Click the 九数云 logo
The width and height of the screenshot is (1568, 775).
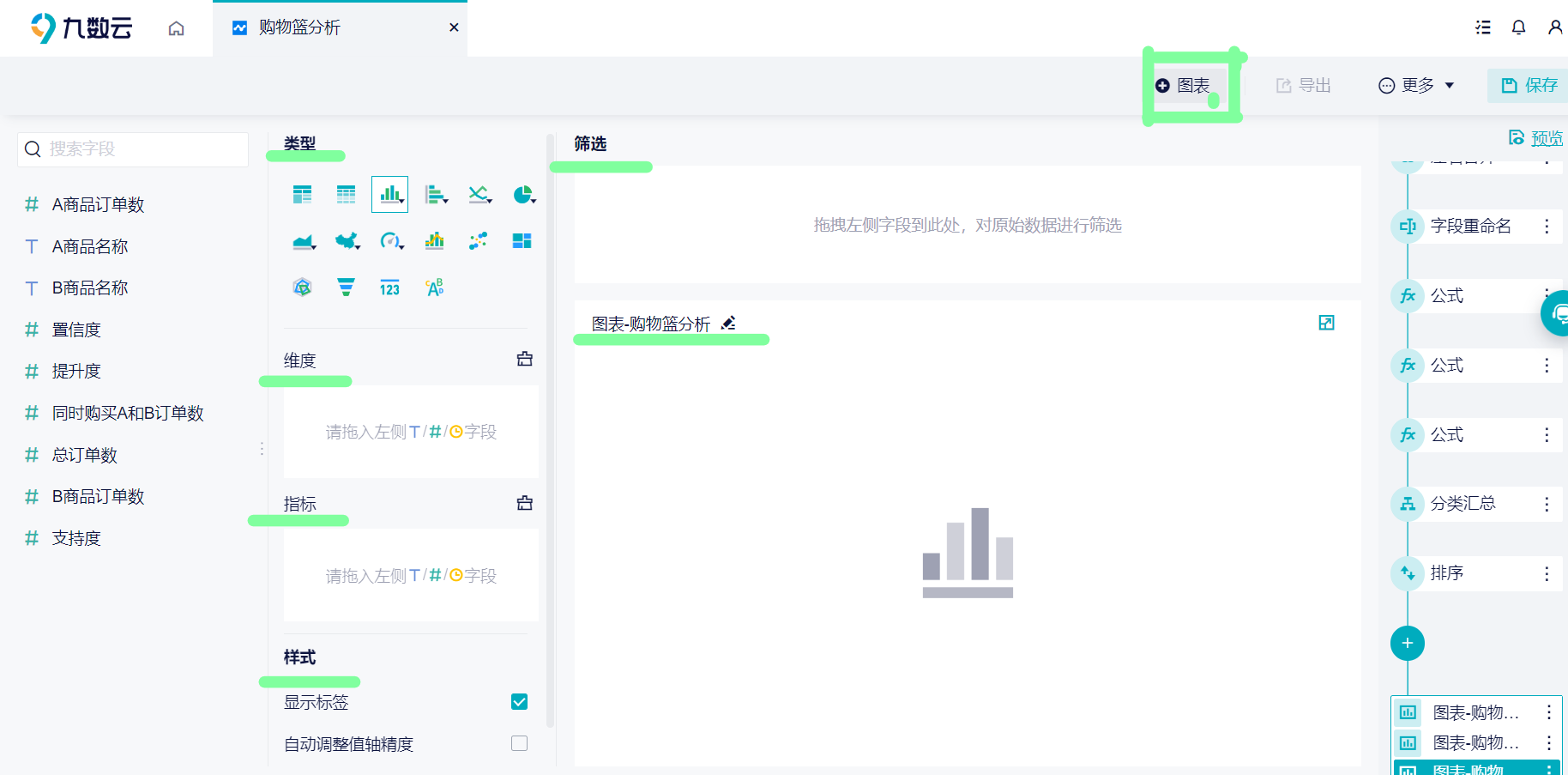pos(81,28)
